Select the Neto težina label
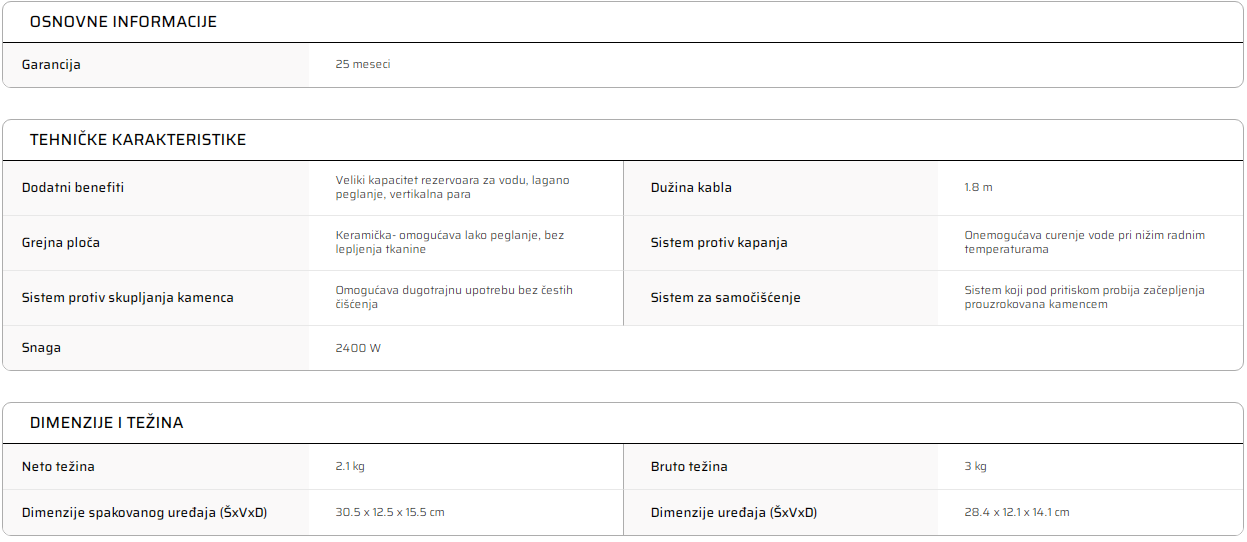 point(58,467)
